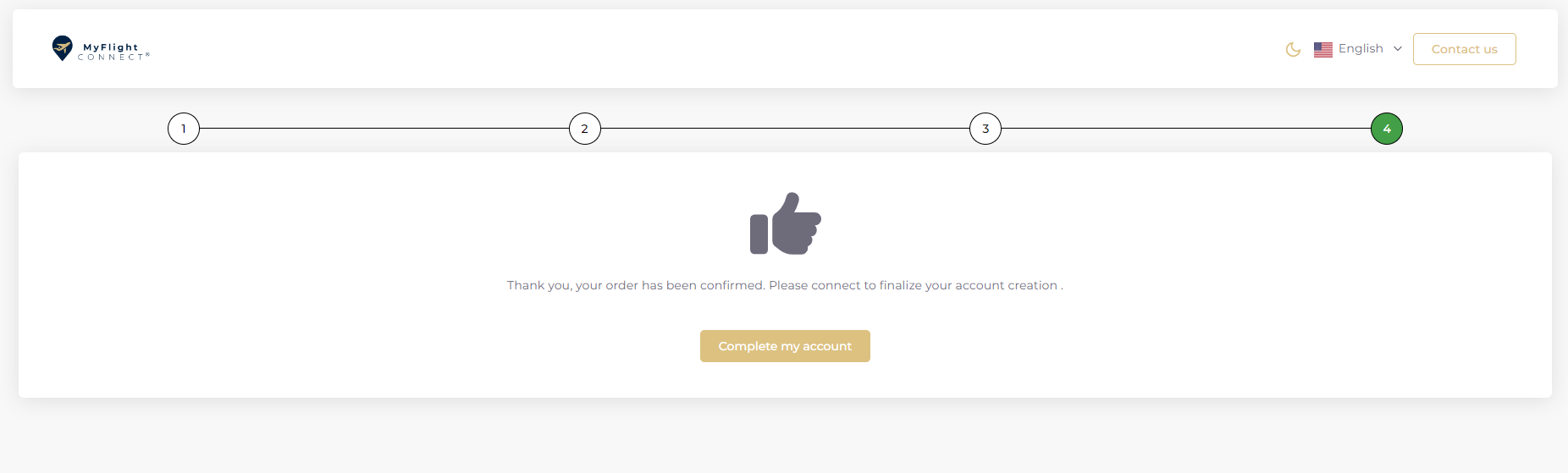Click the green step 4 circle
1568x473 pixels.
(x=1386, y=129)
